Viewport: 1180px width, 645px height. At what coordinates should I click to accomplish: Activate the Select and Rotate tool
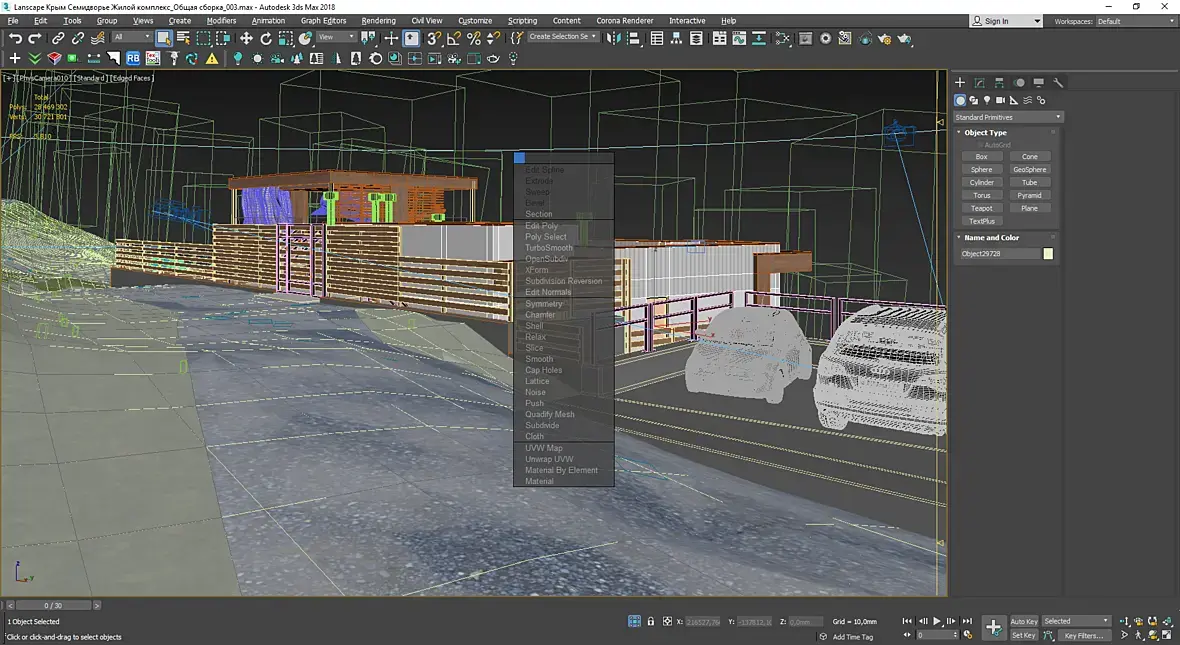pos(266,38)
